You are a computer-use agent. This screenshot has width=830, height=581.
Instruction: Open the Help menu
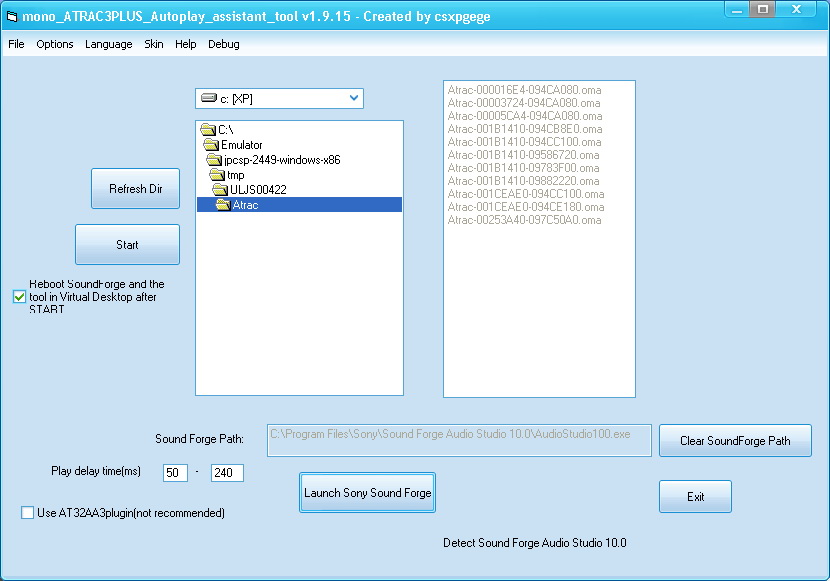click(x=185, y=44)
